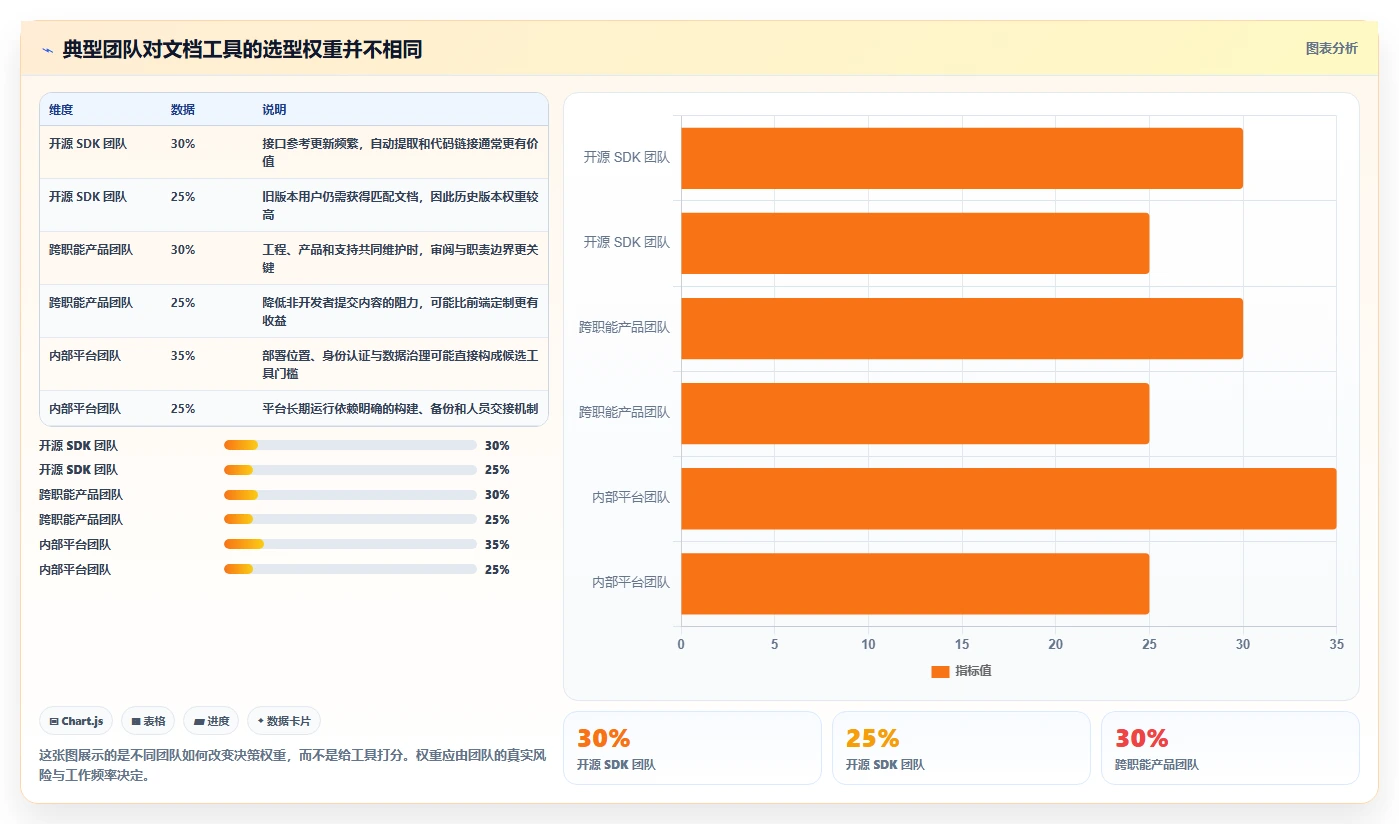Viewport: 1399px width, 824px height.
Task: Click the chart bar for 跨职能产品团队 reaching 25
Action: click(915, 413)
